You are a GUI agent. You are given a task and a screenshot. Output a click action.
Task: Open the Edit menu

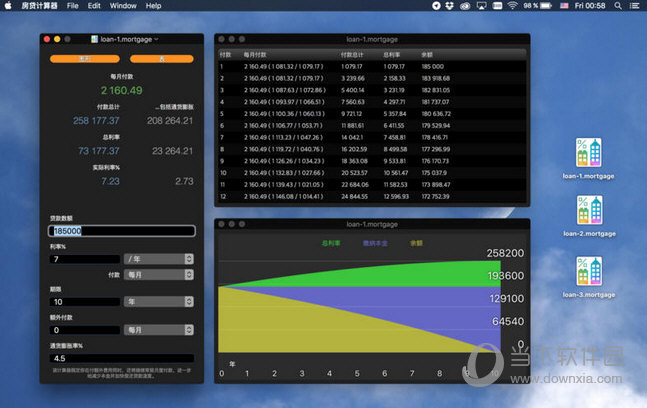tap(94, 6)
